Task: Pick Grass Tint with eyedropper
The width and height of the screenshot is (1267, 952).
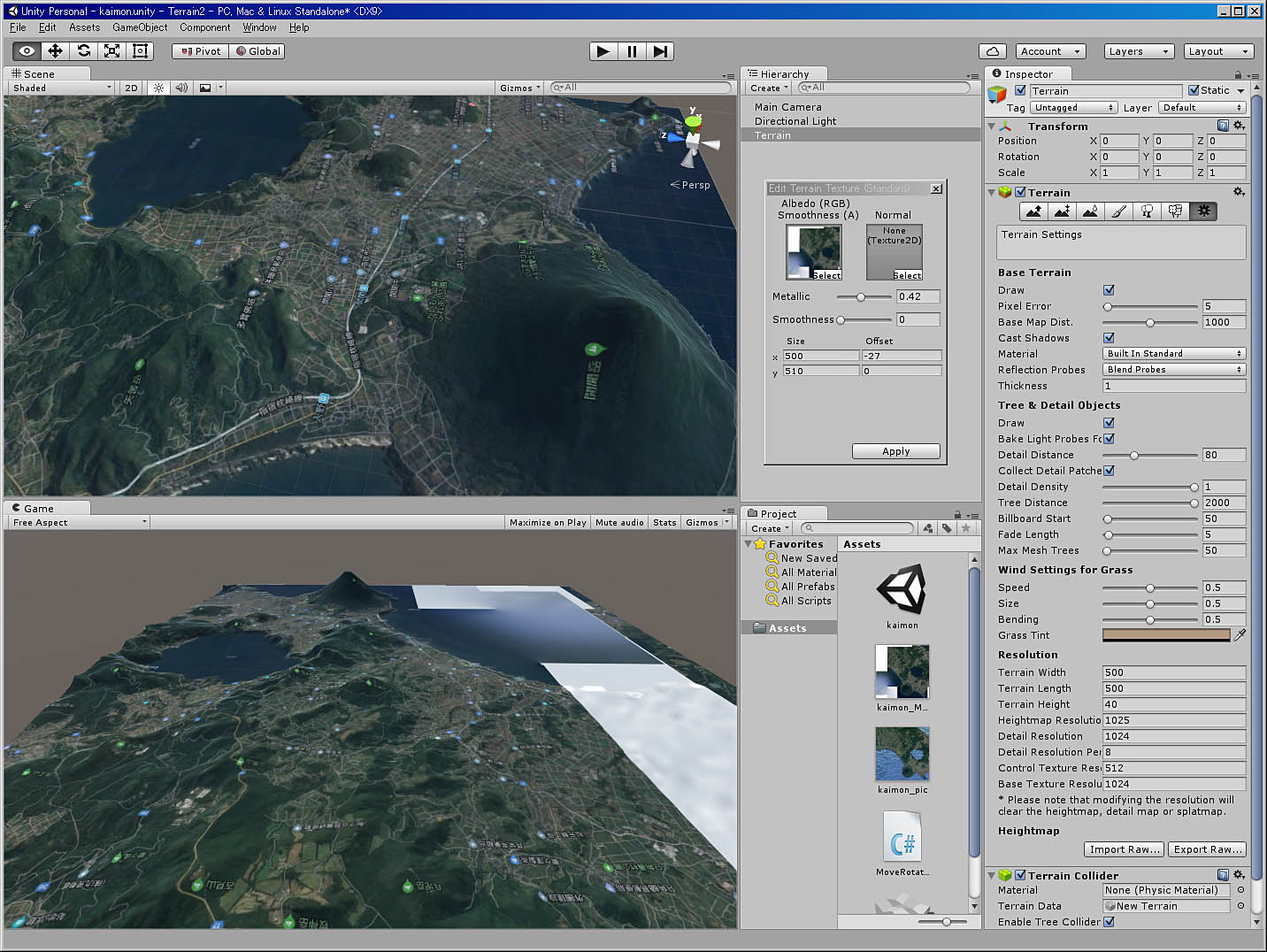Action: [x=1240, y=635]
